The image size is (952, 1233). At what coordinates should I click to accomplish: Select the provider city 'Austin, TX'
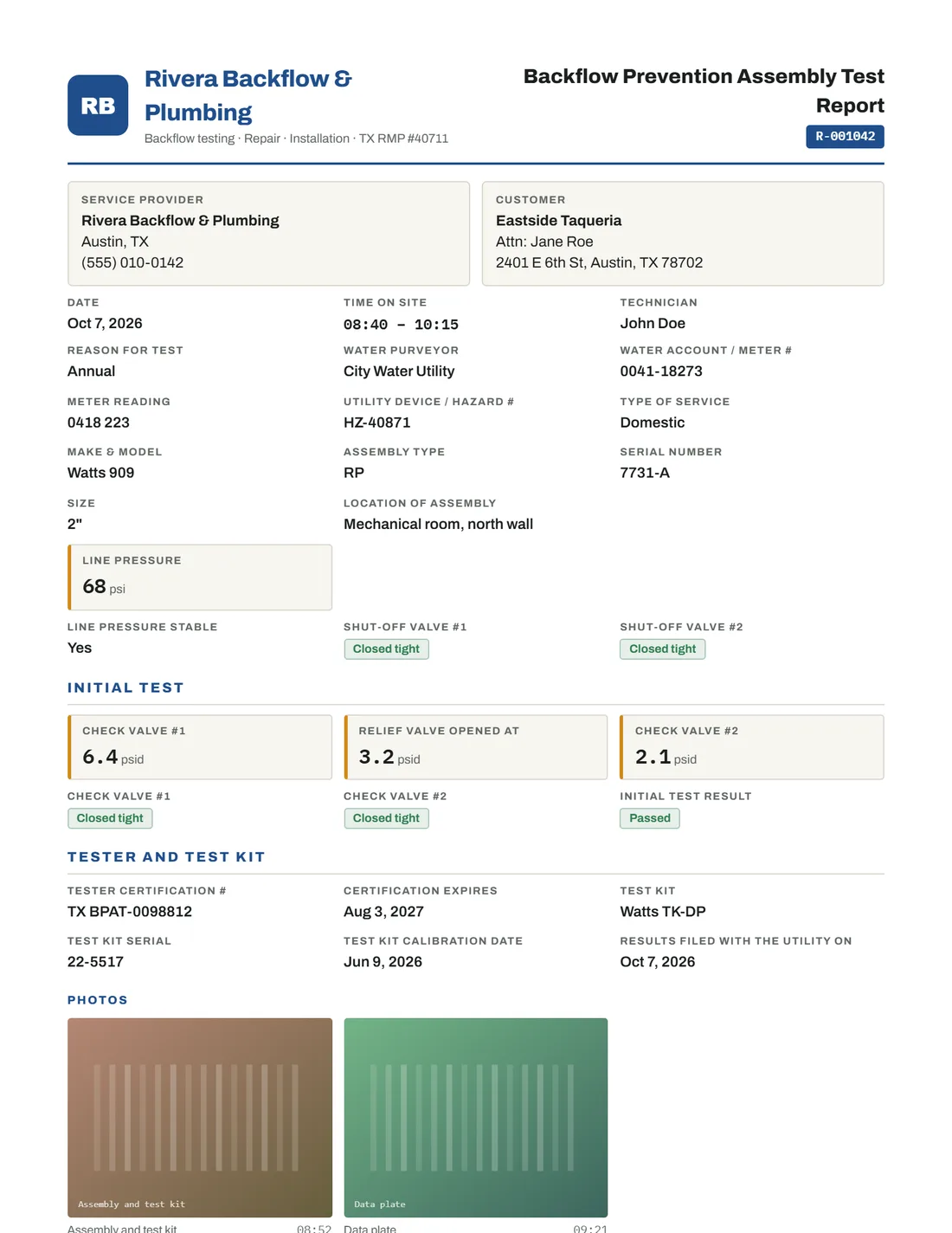coord(115,242)
